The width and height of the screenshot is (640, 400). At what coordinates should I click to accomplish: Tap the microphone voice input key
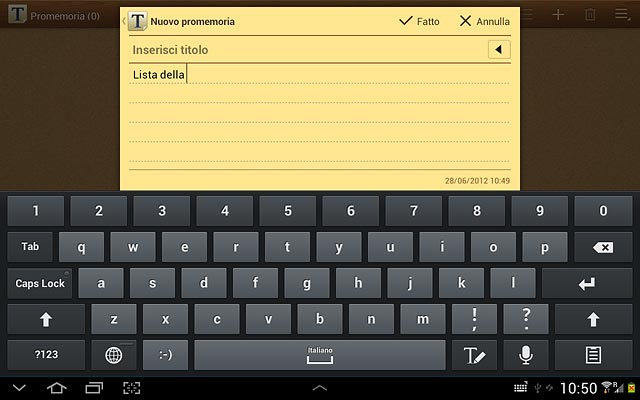pos(526,355)
